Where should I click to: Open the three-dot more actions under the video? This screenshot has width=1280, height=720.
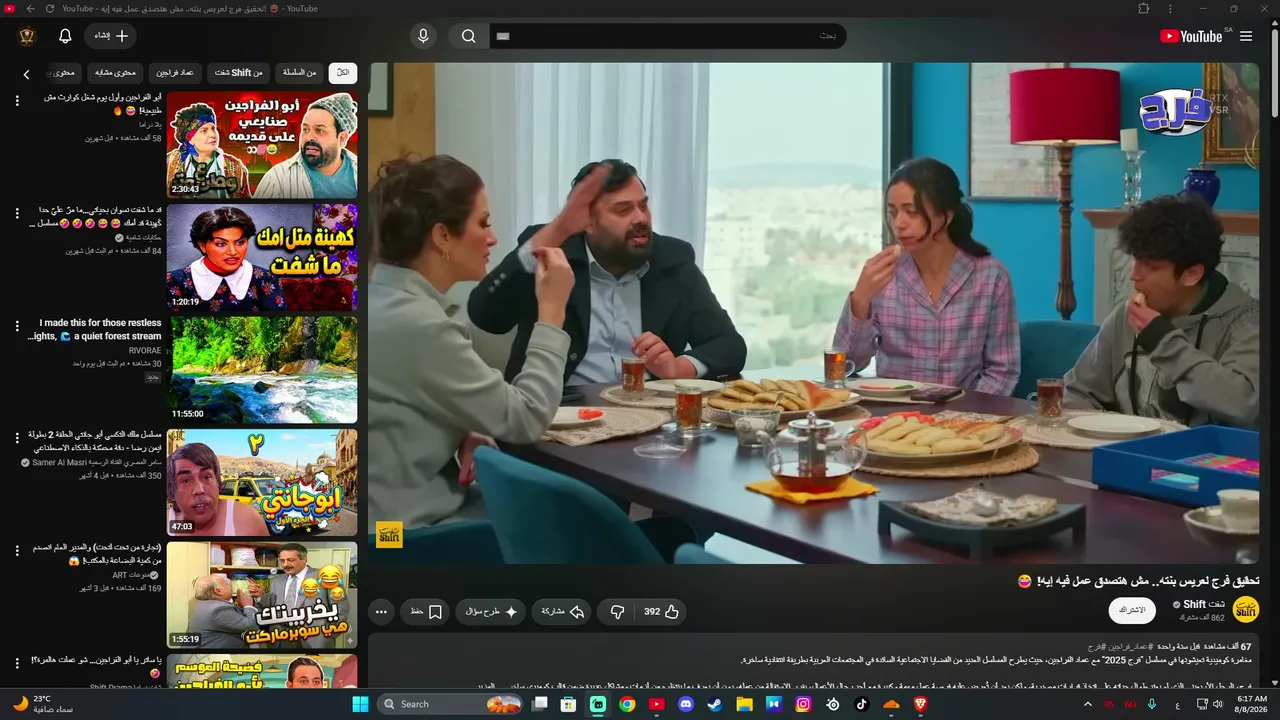[x=381, y=611]
